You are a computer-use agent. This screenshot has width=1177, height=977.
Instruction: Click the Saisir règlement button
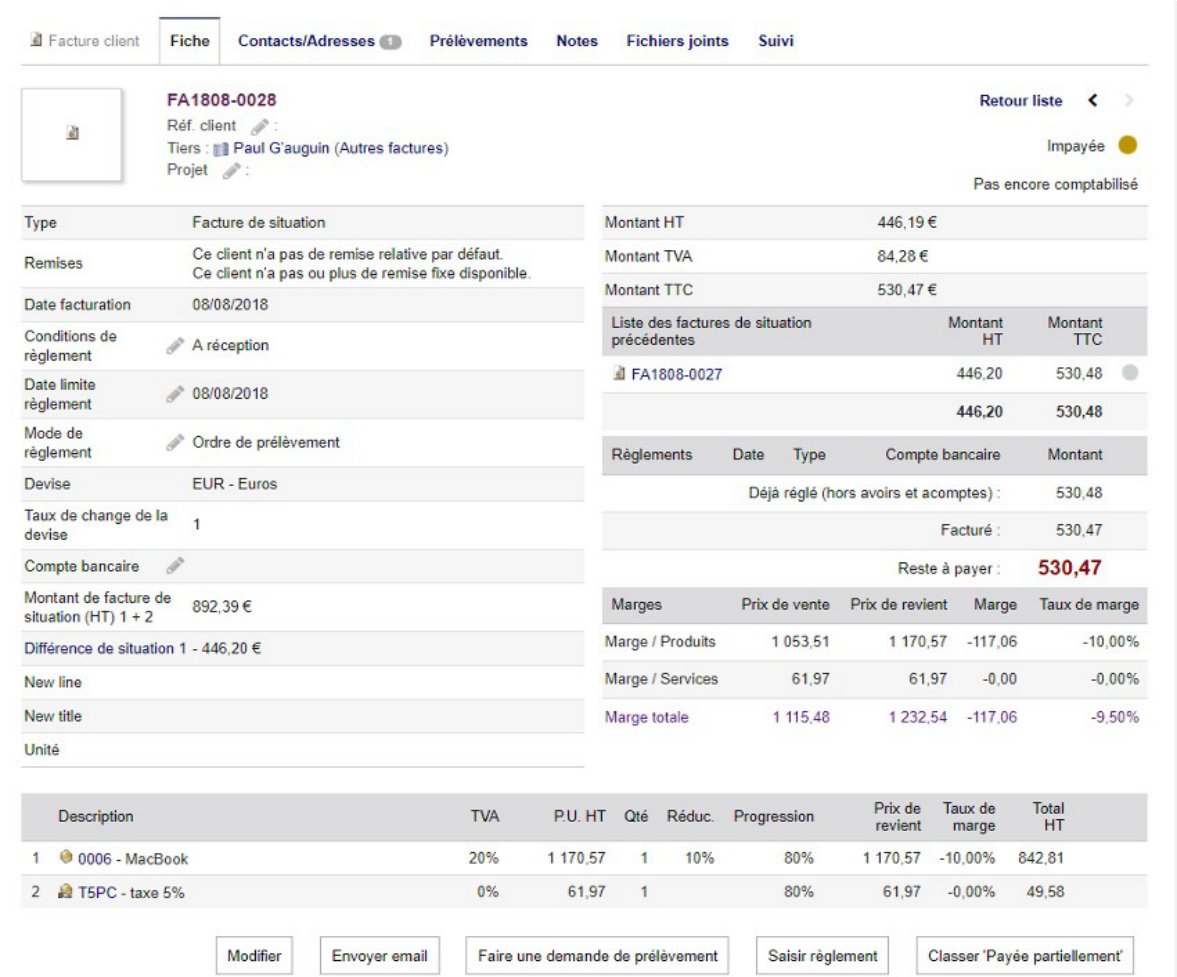822,956
